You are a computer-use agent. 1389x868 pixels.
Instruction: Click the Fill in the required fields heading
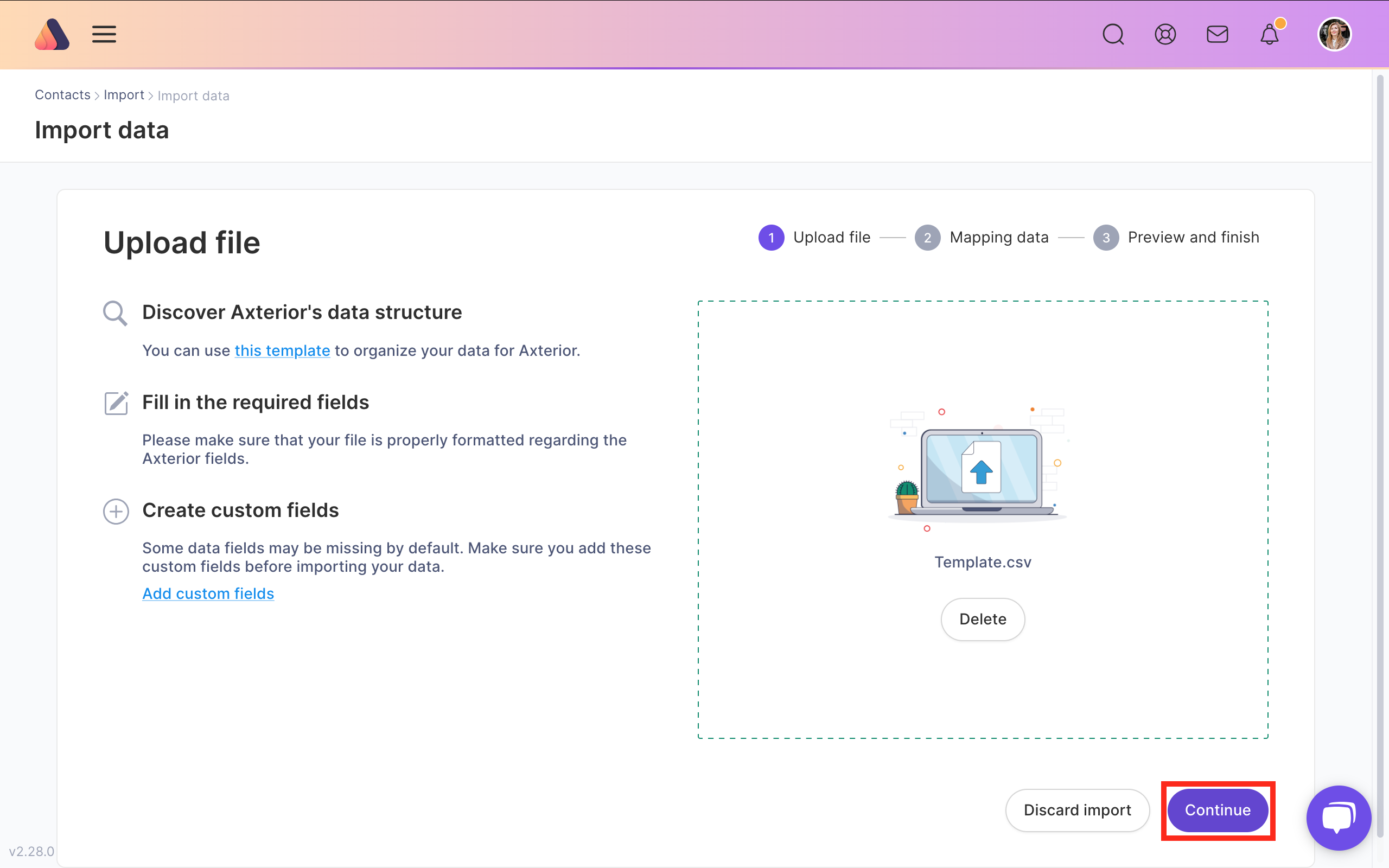(x=256, y=403)
